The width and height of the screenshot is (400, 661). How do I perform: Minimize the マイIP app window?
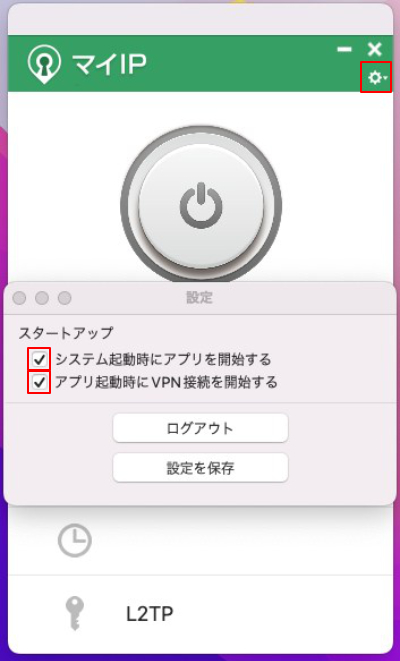(344, 50)
